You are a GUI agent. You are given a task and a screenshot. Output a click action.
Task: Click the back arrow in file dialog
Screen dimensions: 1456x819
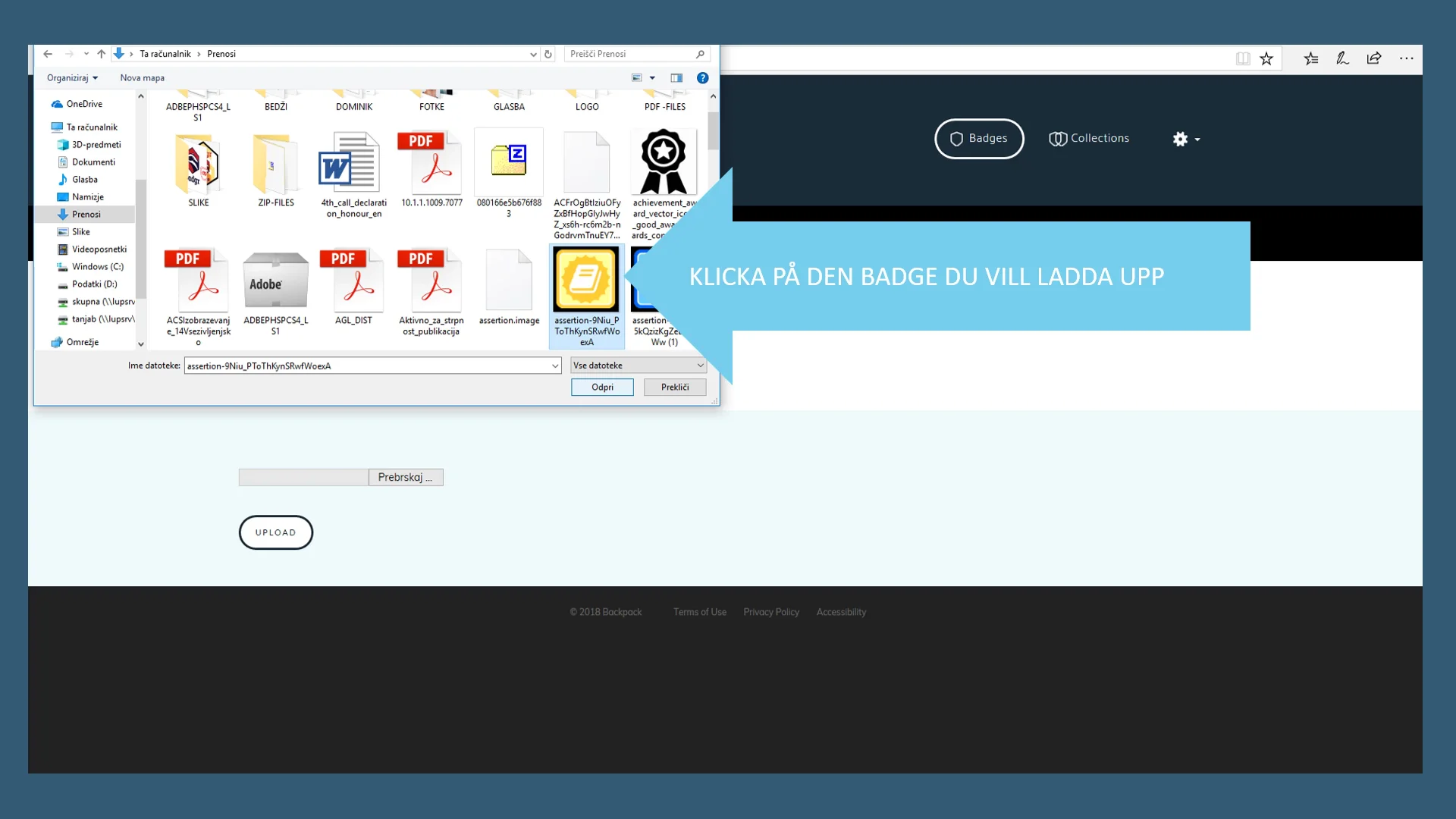pyautogui.click(x=48, y=54)
